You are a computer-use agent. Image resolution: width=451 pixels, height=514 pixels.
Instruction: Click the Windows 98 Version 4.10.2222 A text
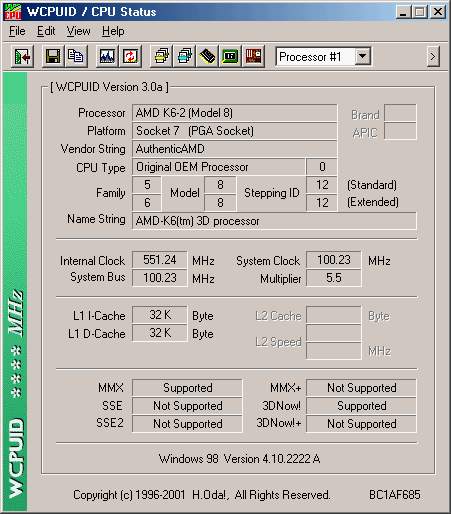(x=239, y=459)
